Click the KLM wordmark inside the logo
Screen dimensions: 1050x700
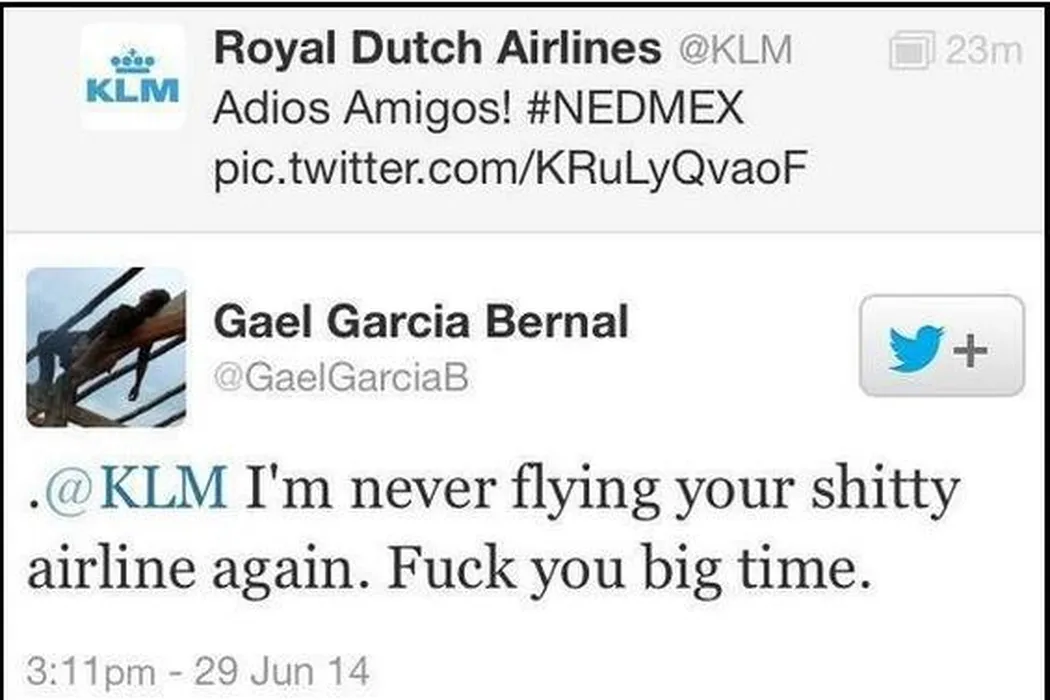click(133, 89)
